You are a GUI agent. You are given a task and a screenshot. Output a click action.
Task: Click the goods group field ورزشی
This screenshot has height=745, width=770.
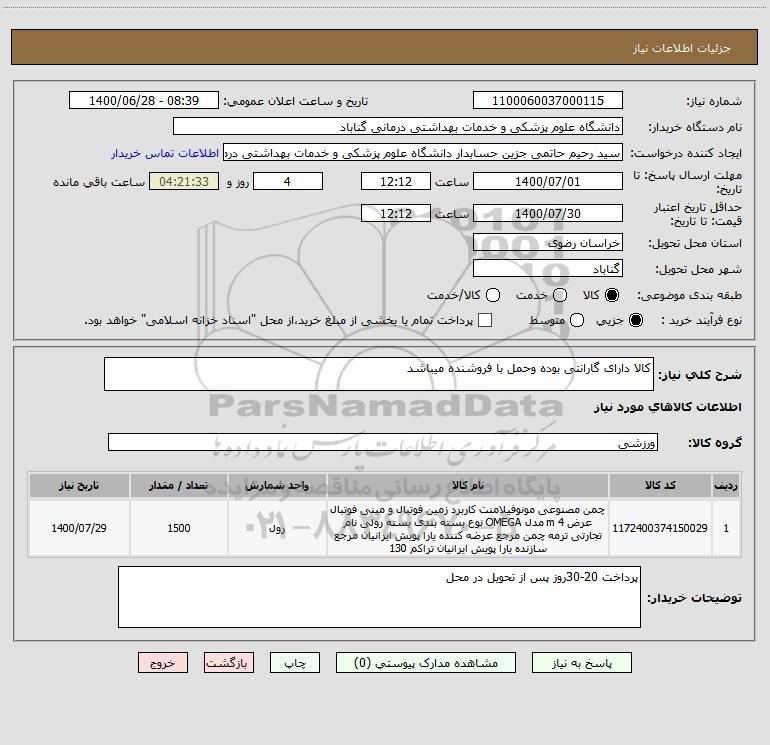click(x=383, y=442)
